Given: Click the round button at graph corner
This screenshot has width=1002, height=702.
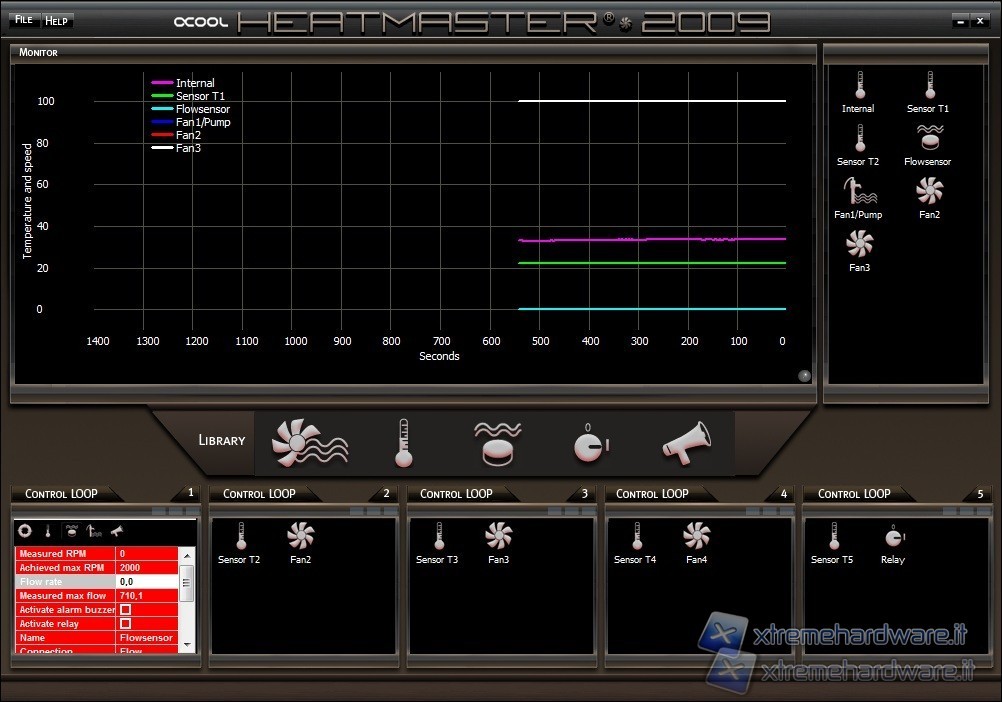Looking at the screenshot, I should (804, 376).
